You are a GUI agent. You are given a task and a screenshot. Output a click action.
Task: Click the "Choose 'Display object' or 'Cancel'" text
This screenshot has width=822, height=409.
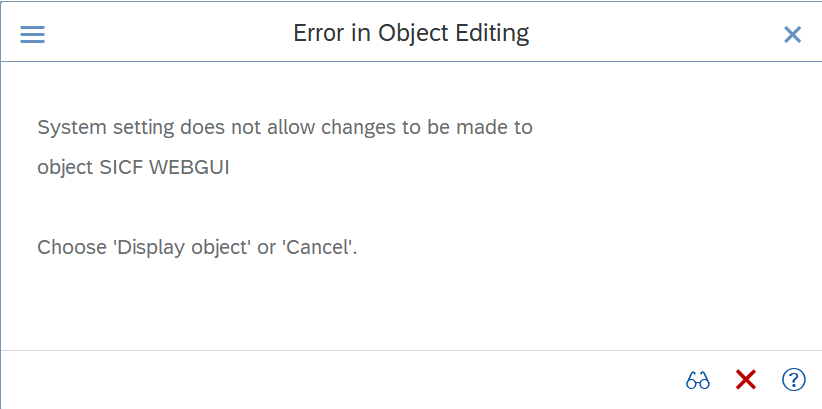pos(197,247)
